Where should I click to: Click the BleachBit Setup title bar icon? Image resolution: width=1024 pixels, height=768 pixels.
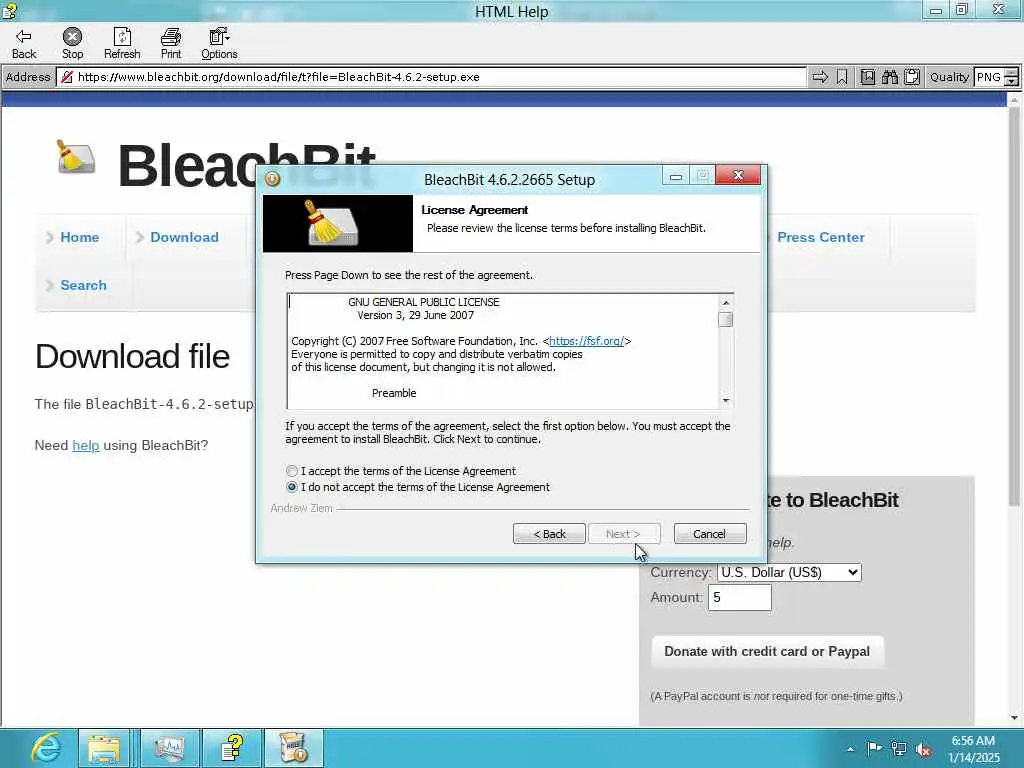click(272, 178)
